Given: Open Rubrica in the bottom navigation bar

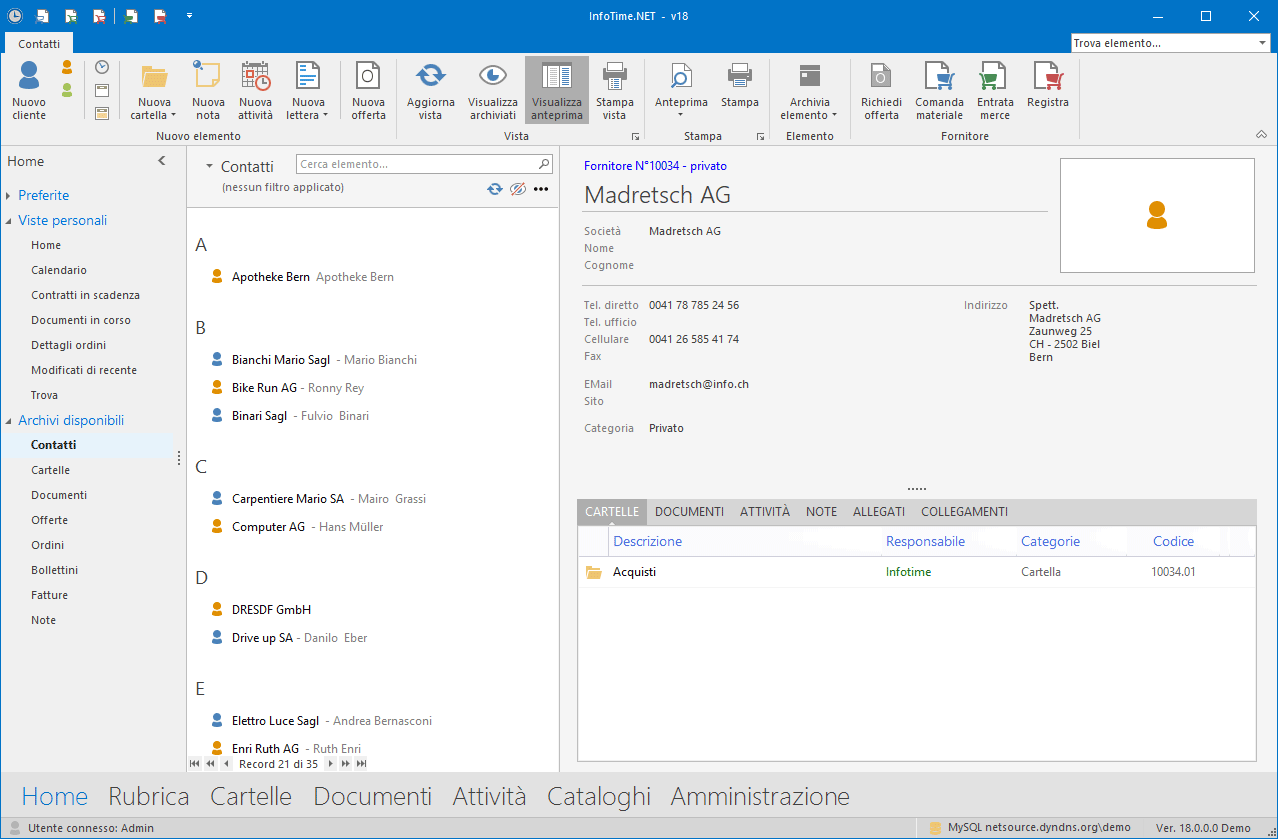Looking at the screenshot, I should point(149,797).
